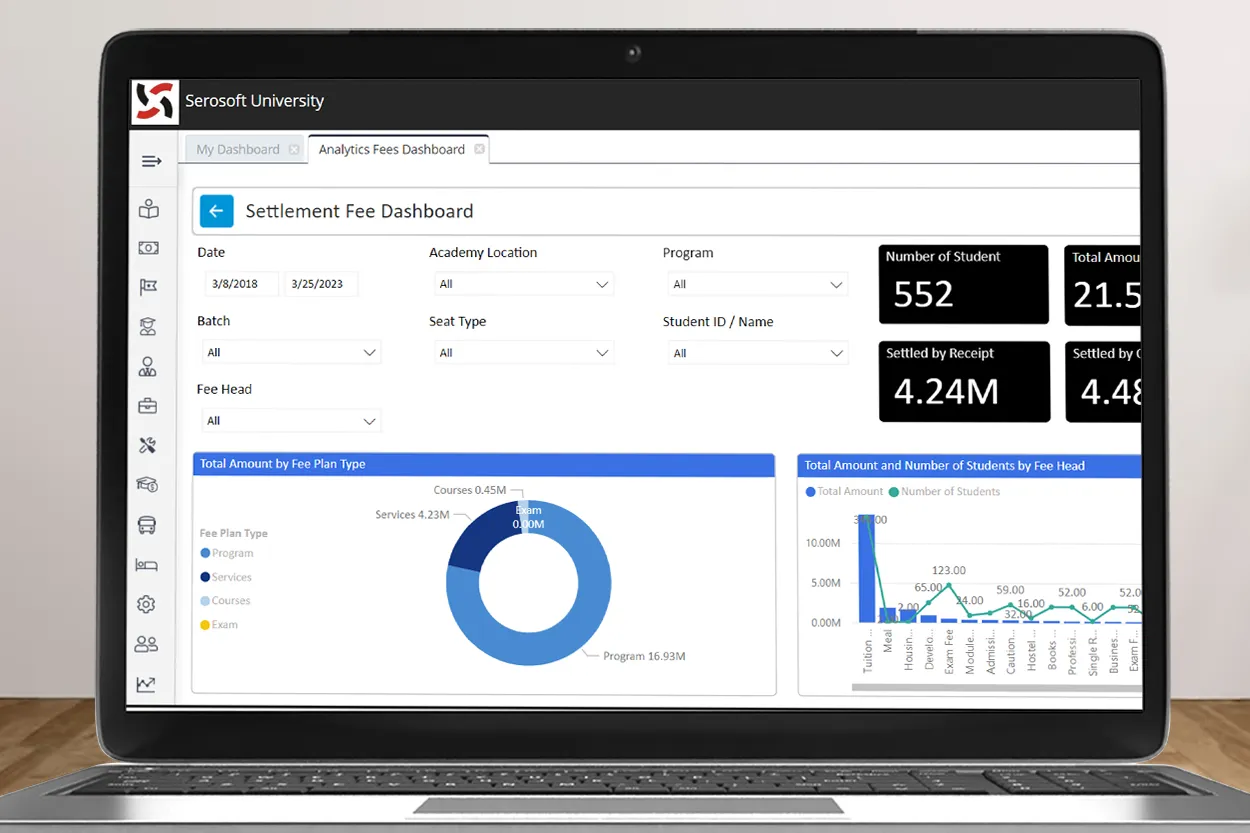Toggle Number of Students legend series
1250x833 pixels.
pos(949,491)
